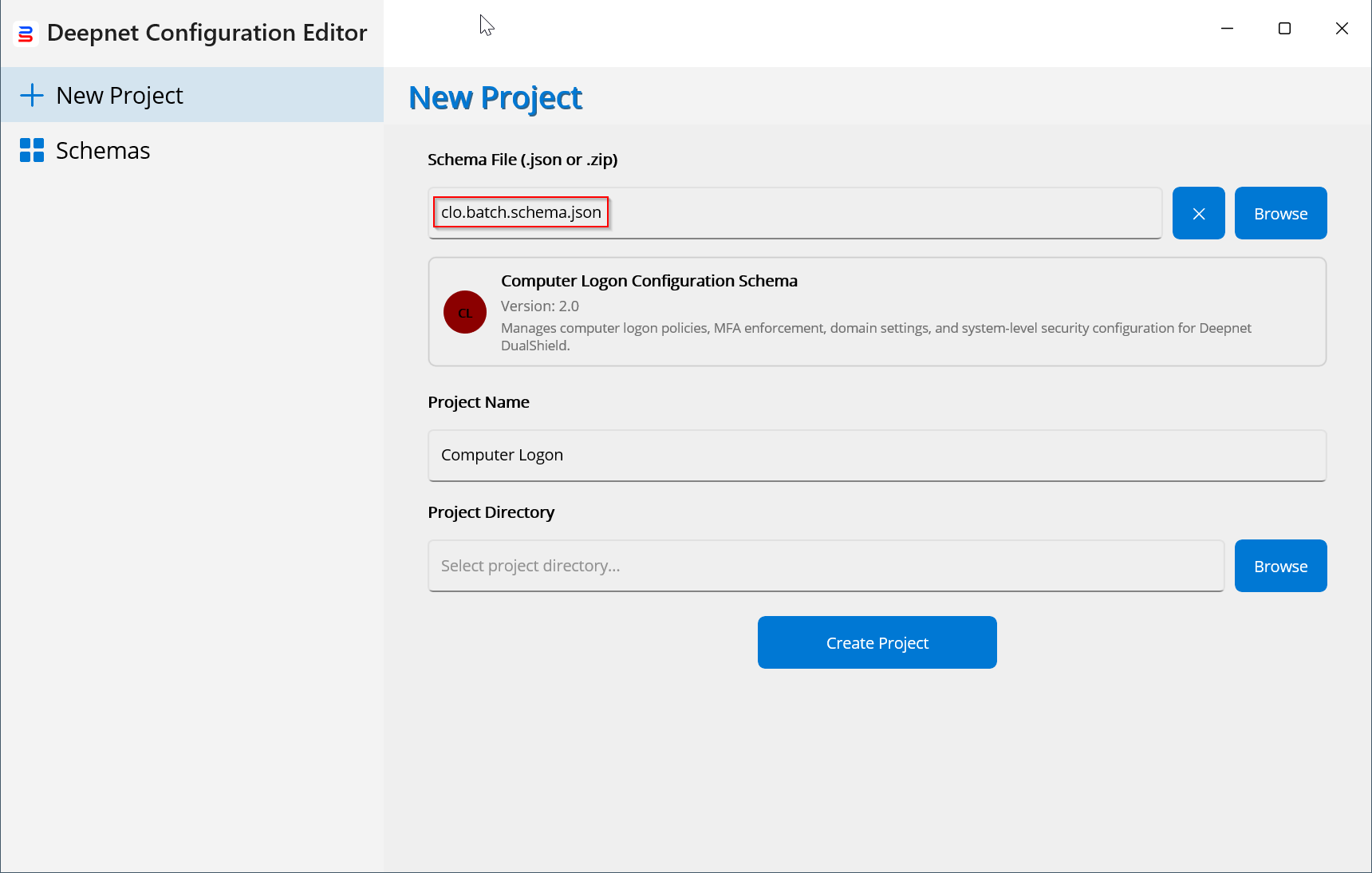The image size is (1372, 873).
Task: Click the plus icon beside New Project
Action: click(32, 96)
